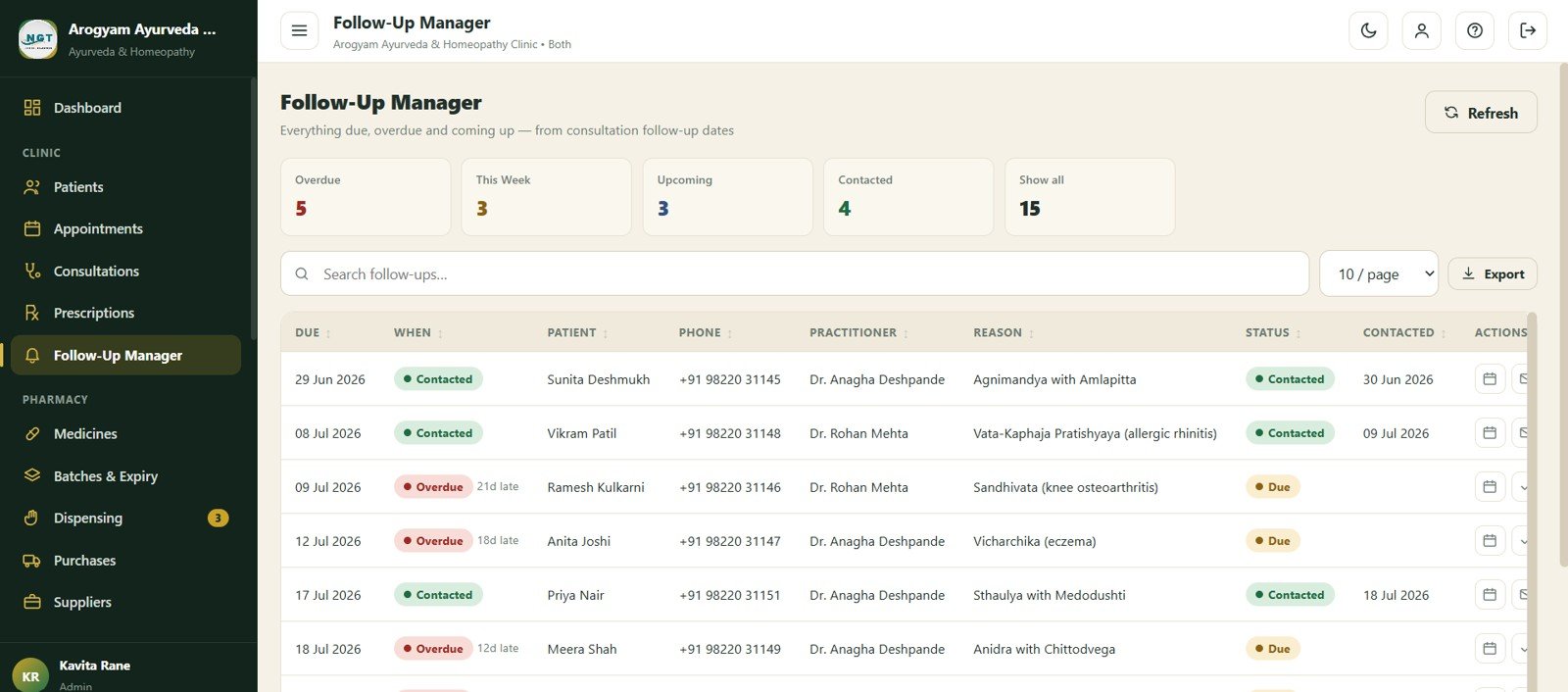Image resolution: width=1568 pixels, height=692 pixels.
Task: Sort by the PRACTITIONER column
Action: tap(858, 333)
